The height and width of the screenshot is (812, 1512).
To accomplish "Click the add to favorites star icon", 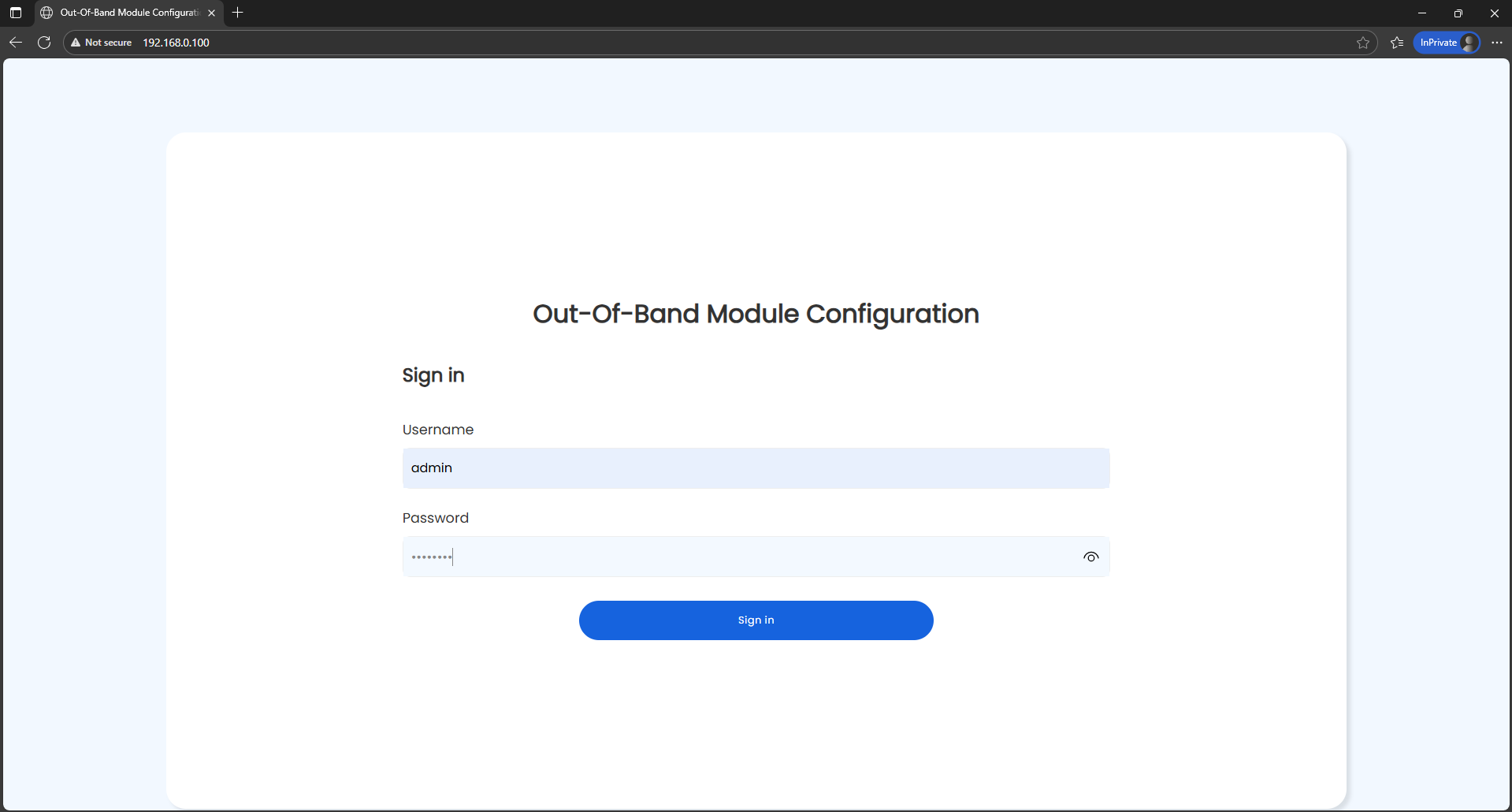I will [1364, 43].
